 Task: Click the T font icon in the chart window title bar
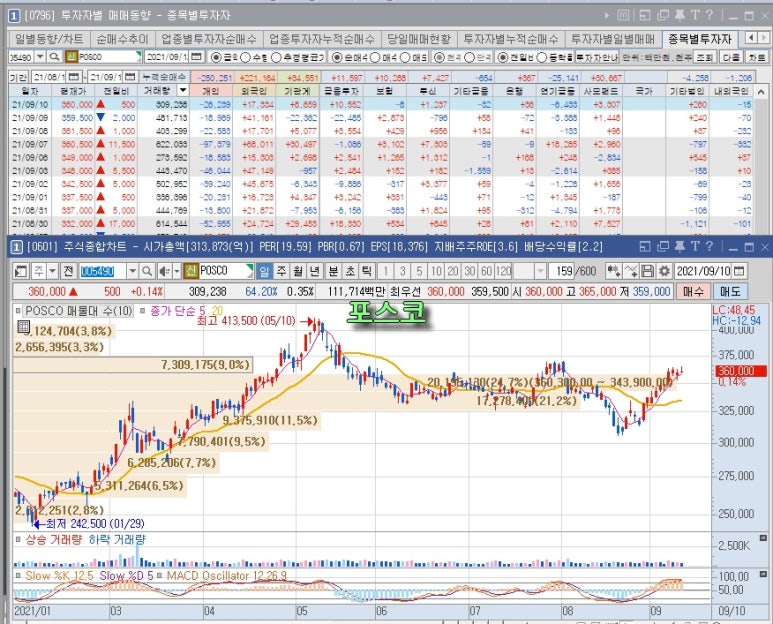695,246
